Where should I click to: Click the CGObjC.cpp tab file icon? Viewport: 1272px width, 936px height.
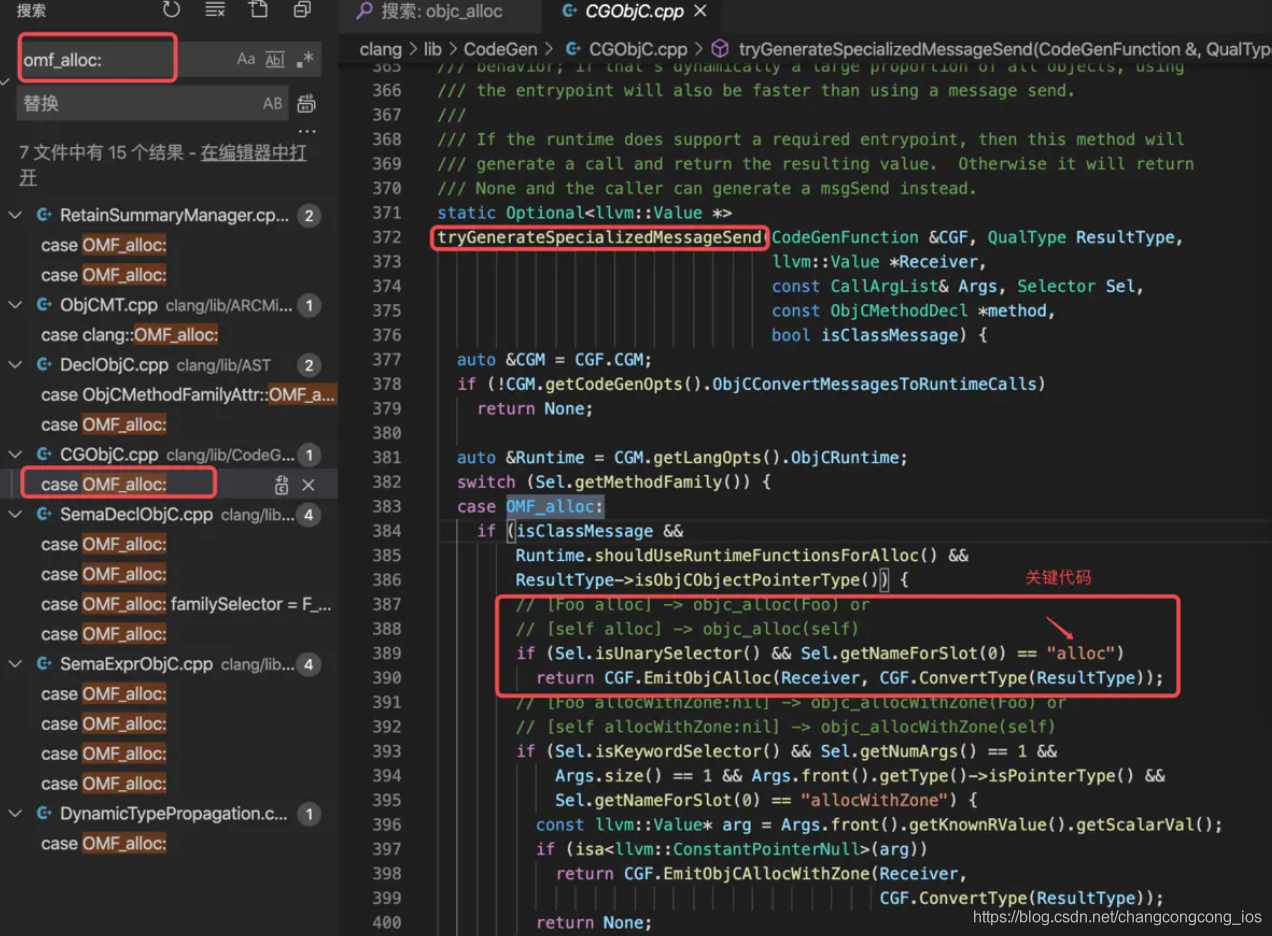(569, 12)
